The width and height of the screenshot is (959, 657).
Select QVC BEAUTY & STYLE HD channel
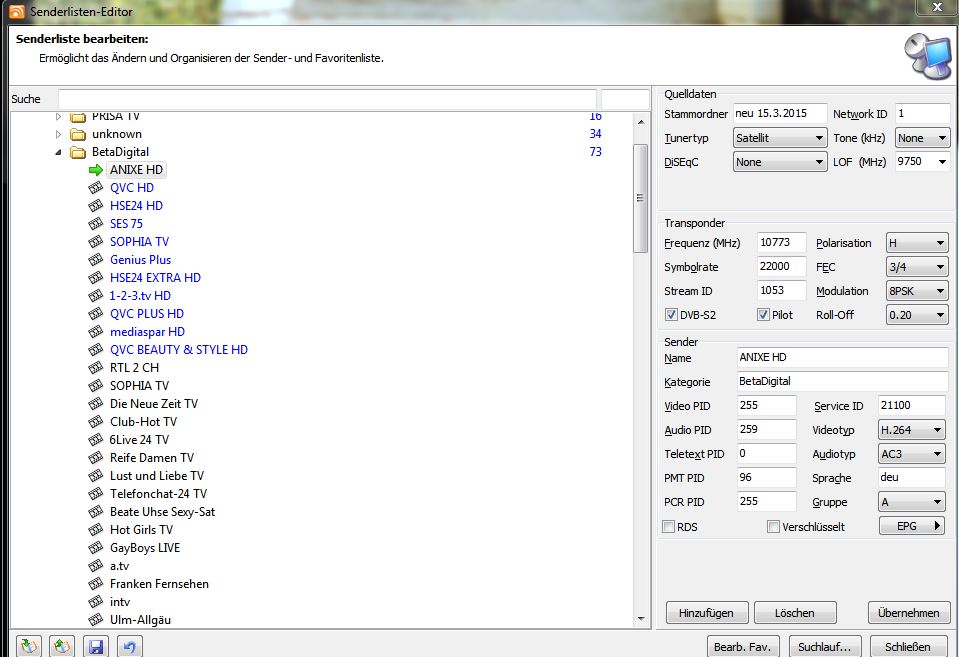pos(179,350)
